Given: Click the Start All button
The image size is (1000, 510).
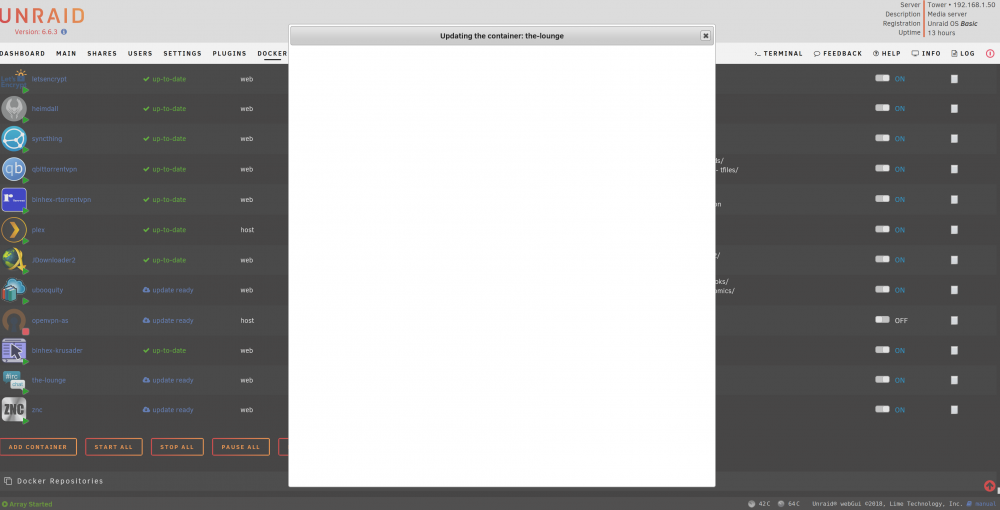Looking at the screenshot, I should (x=114, y=447).
